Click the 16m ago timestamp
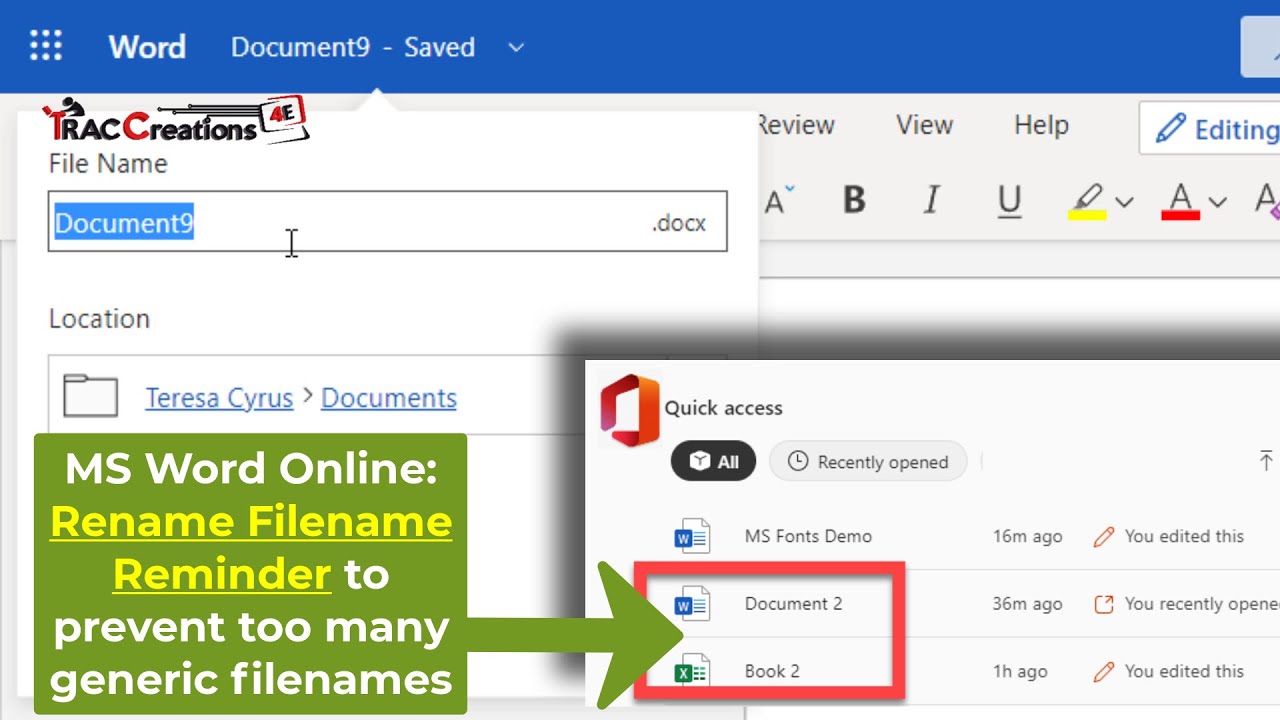The height and width of the screenshot is (720, 1280). point(1027,537)
